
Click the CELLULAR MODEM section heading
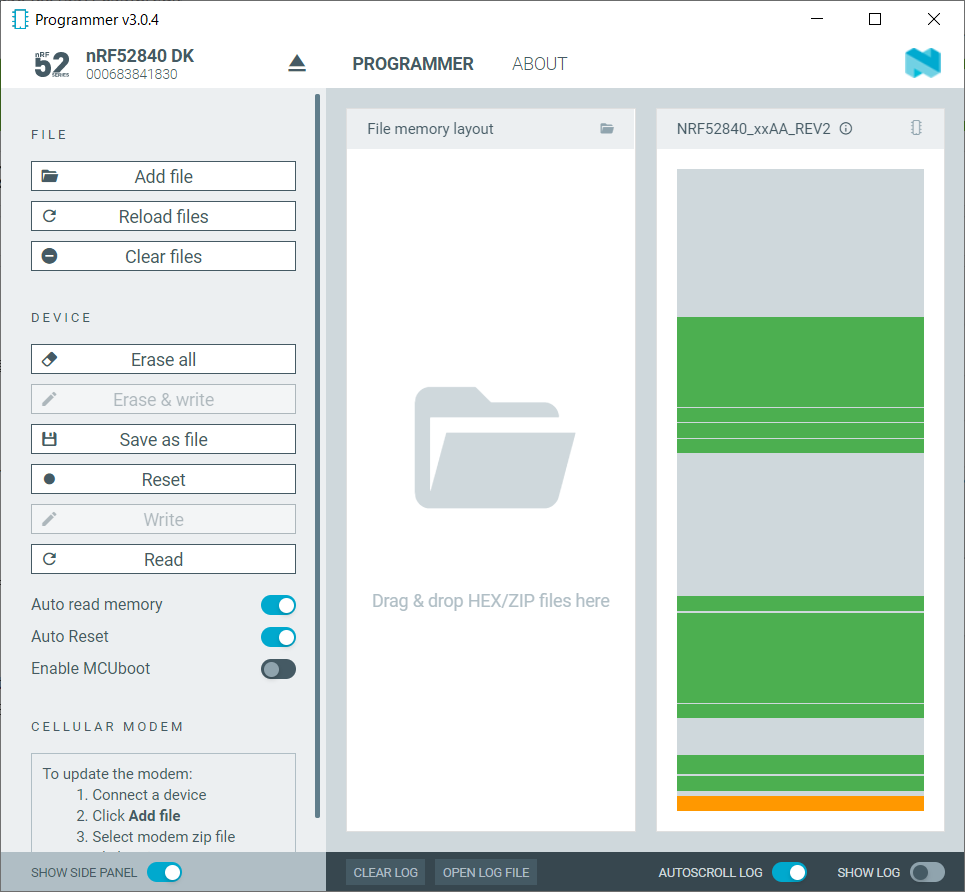coord(107,726)
